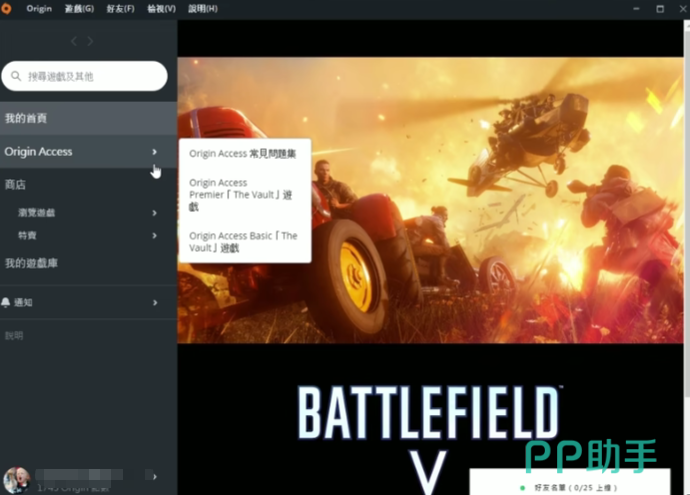Image resolution: width=690 pixels, height=495 pixels.
Task: Go to 我的遊戲庫
Action: [31, 263]
